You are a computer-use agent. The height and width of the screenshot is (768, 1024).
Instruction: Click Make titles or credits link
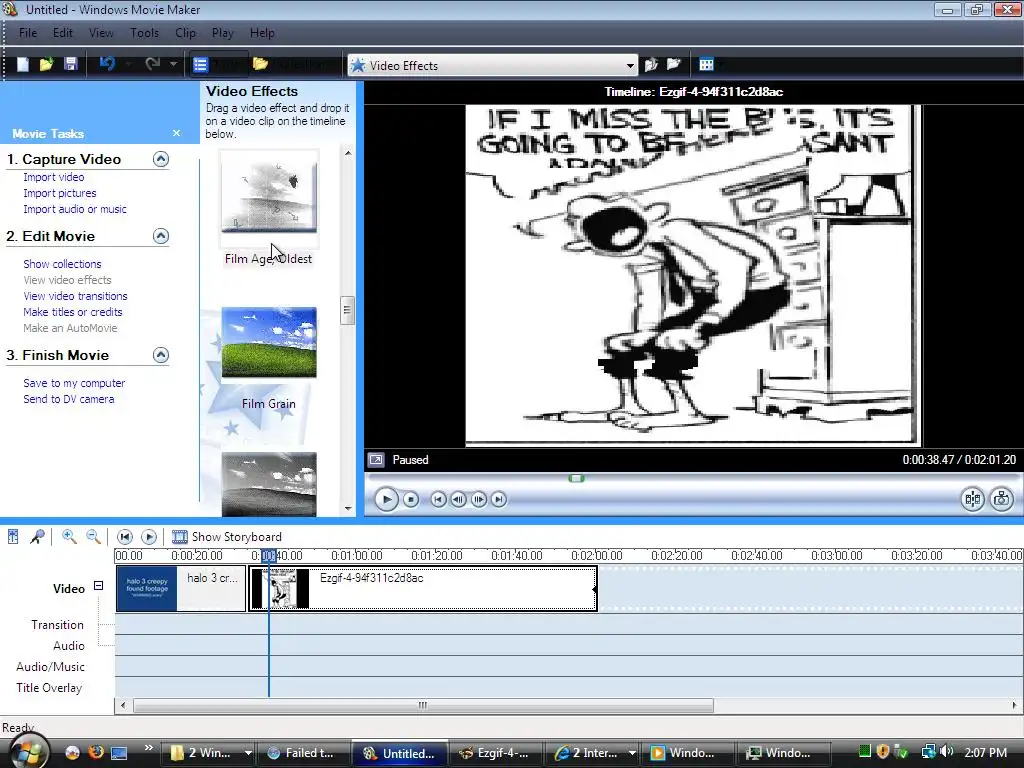72,312
